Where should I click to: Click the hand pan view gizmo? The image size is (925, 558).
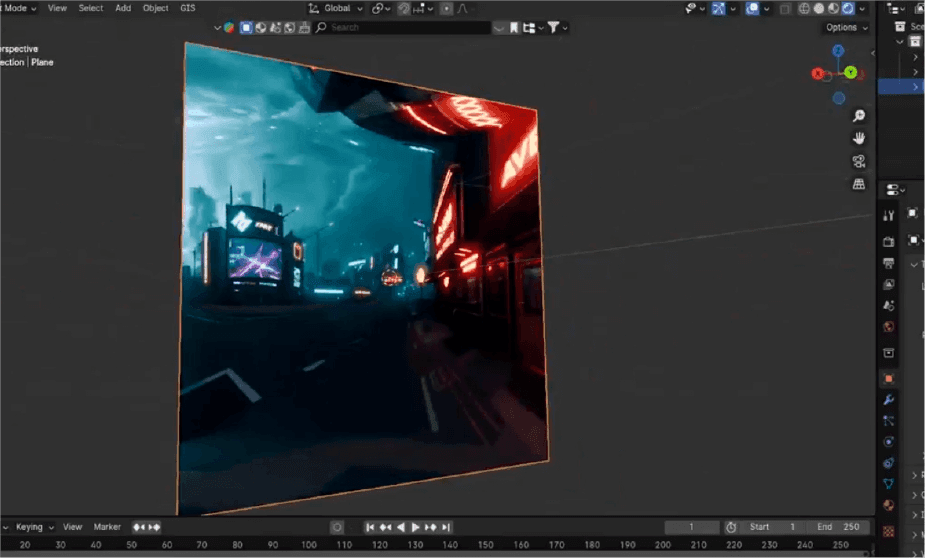[x=859, y=139]
